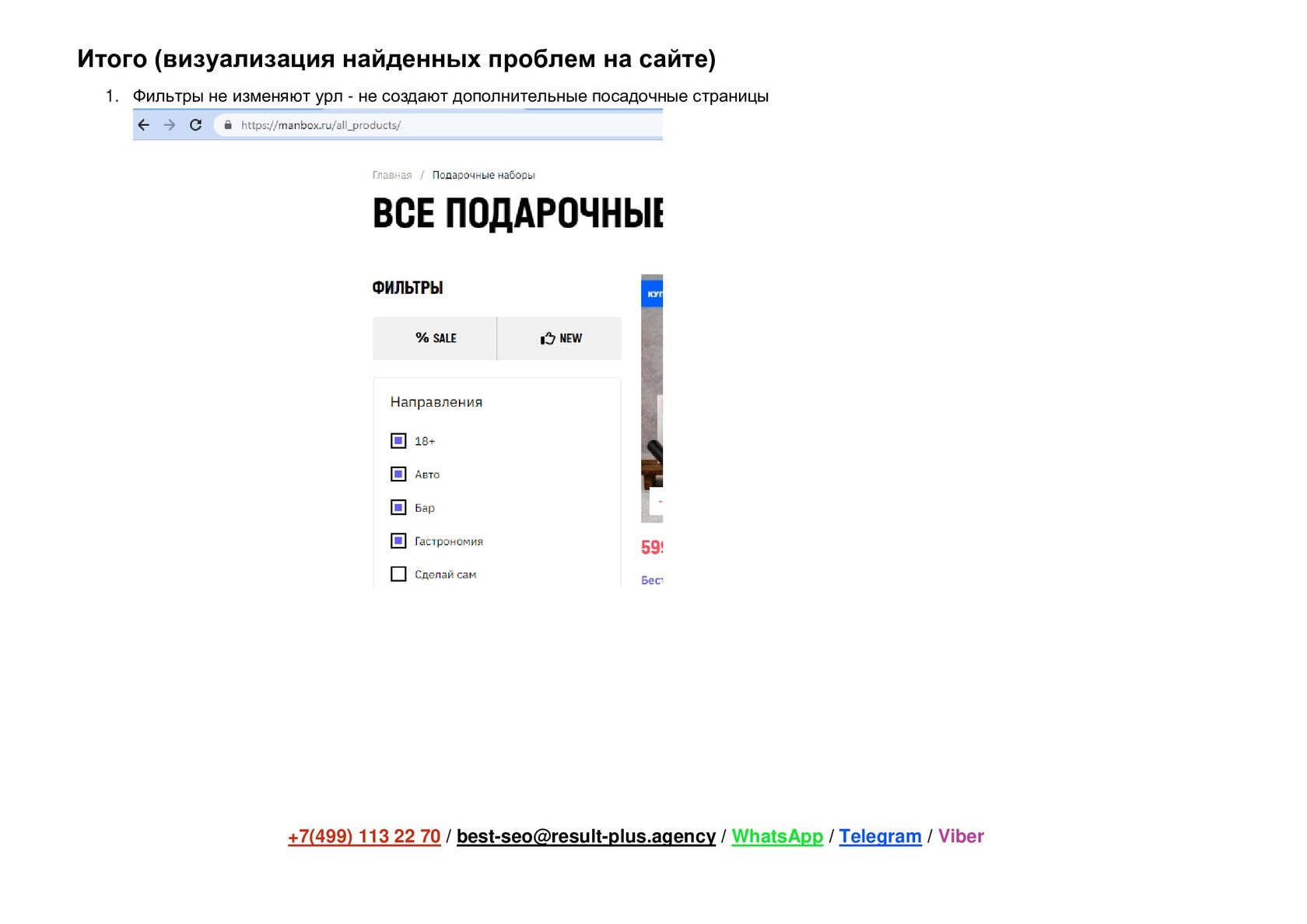Check the Сделай сам checkbox
This screenshot has width=1307, height=924.
[x=398, y=574]
